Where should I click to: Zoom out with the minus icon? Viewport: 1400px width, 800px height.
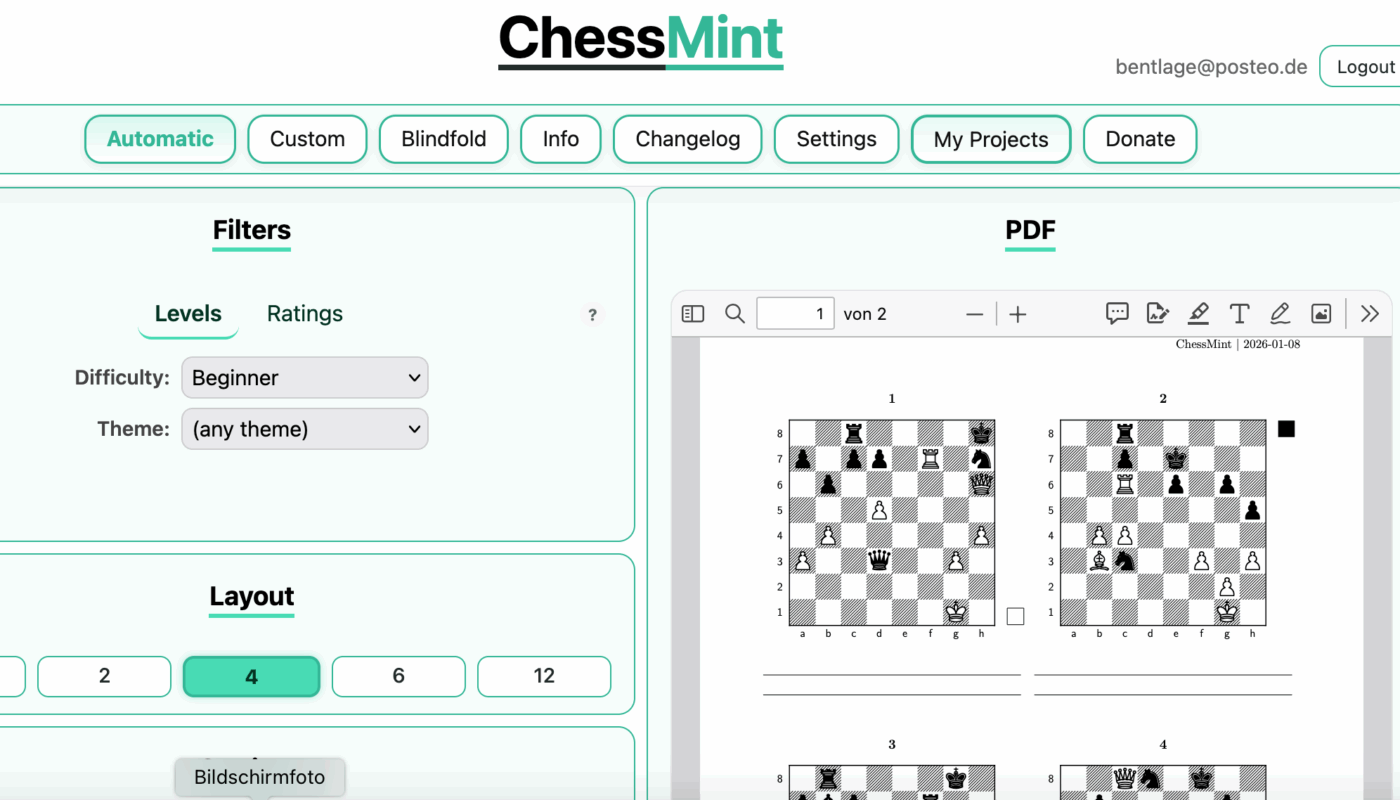[x=975, y=314]
